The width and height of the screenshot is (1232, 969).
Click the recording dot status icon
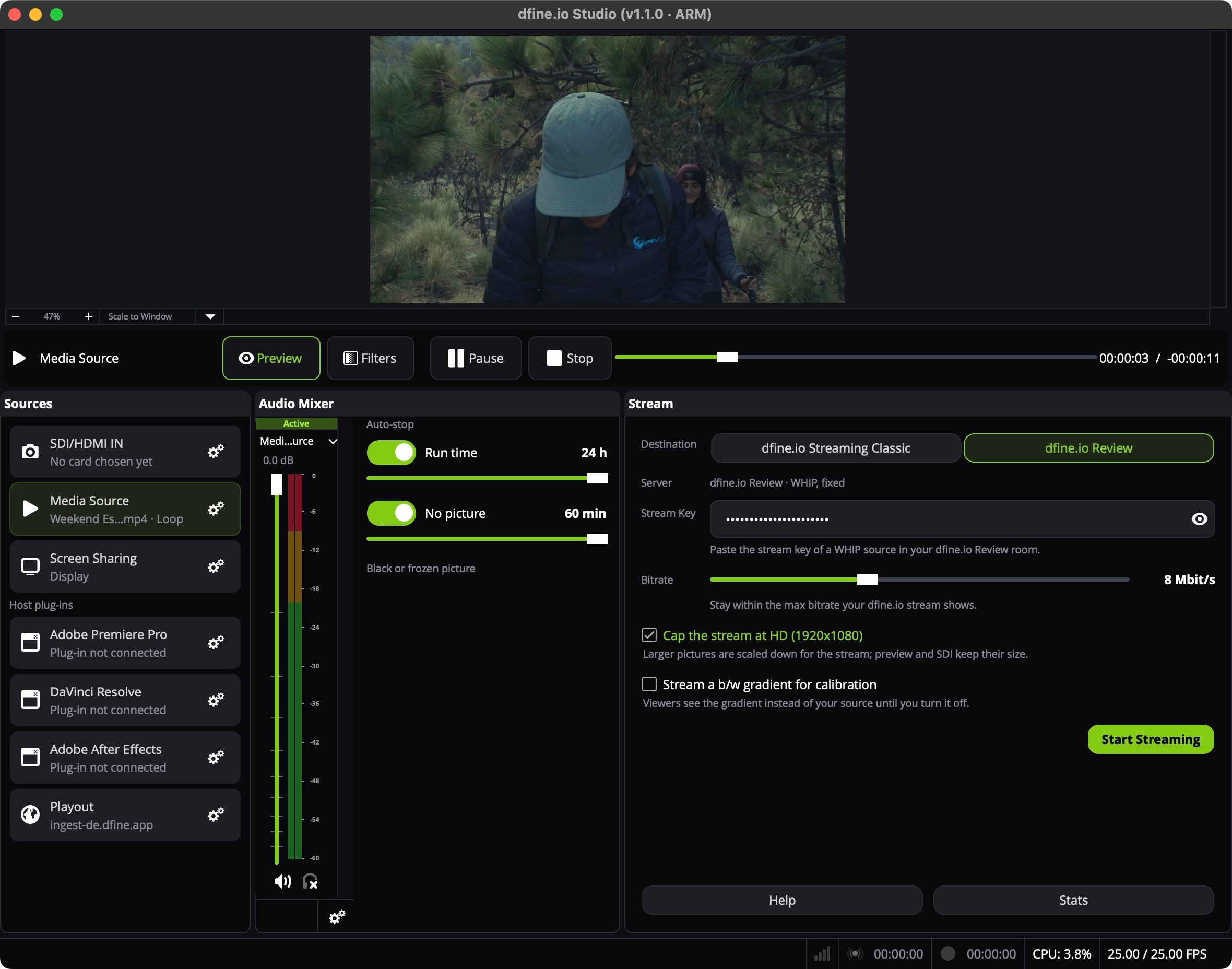click(x=948, y=954)
